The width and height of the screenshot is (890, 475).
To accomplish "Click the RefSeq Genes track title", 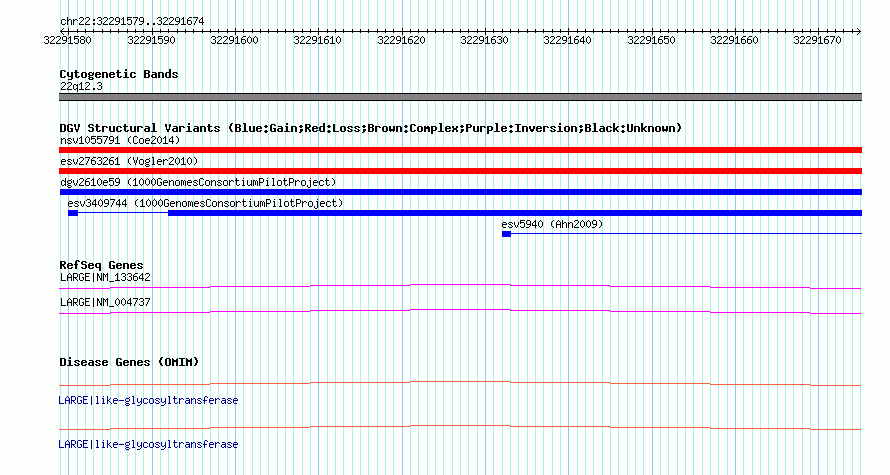I will pyautogui.click(x=102, y=265).
